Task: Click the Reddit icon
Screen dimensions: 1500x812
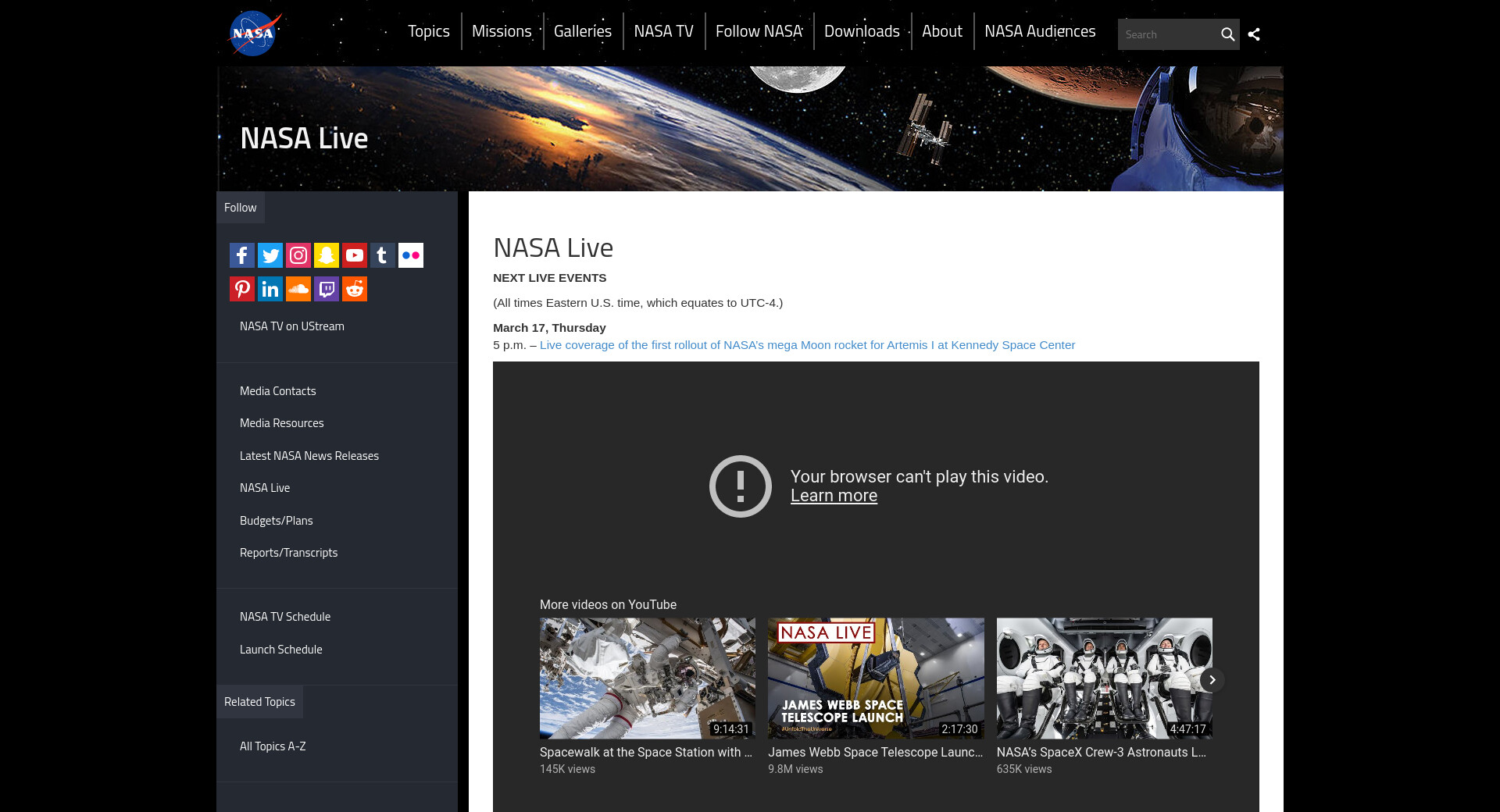Action: [355, 289]
